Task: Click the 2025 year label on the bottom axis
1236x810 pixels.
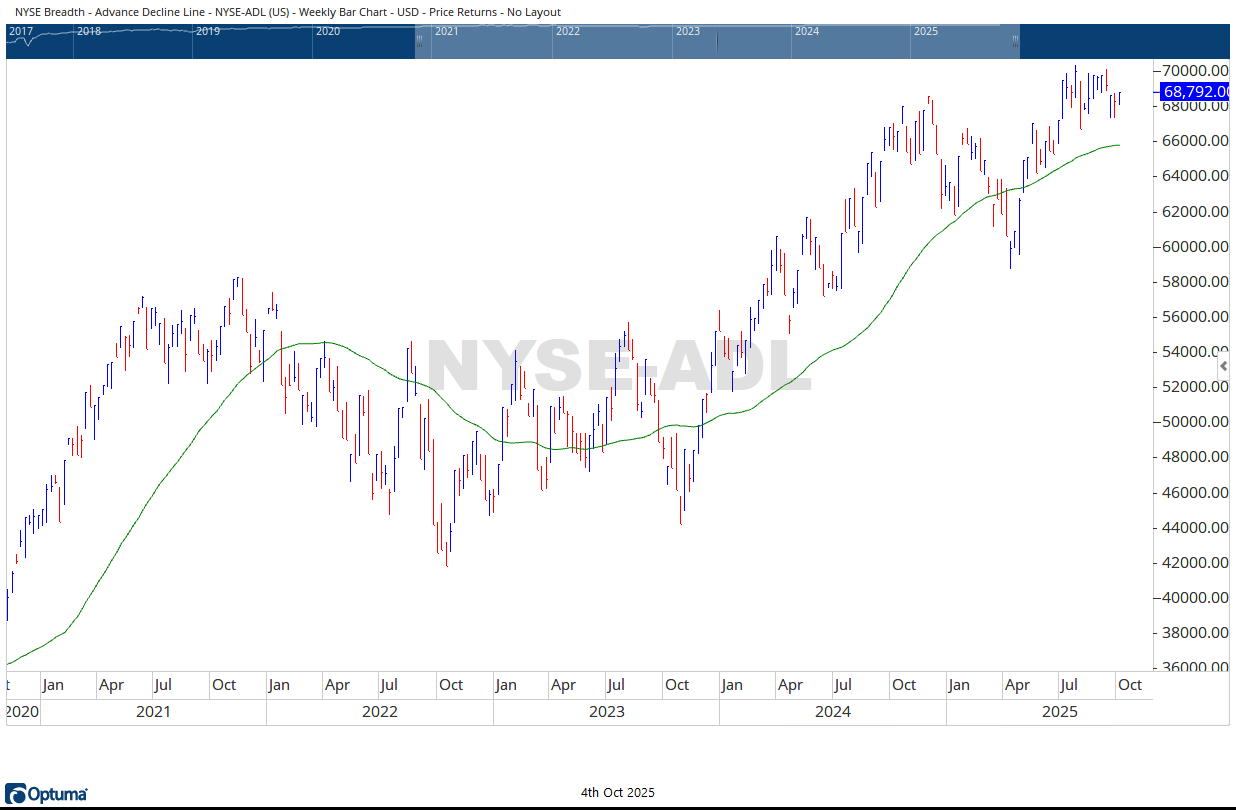Action: (x=1061, y=711)
